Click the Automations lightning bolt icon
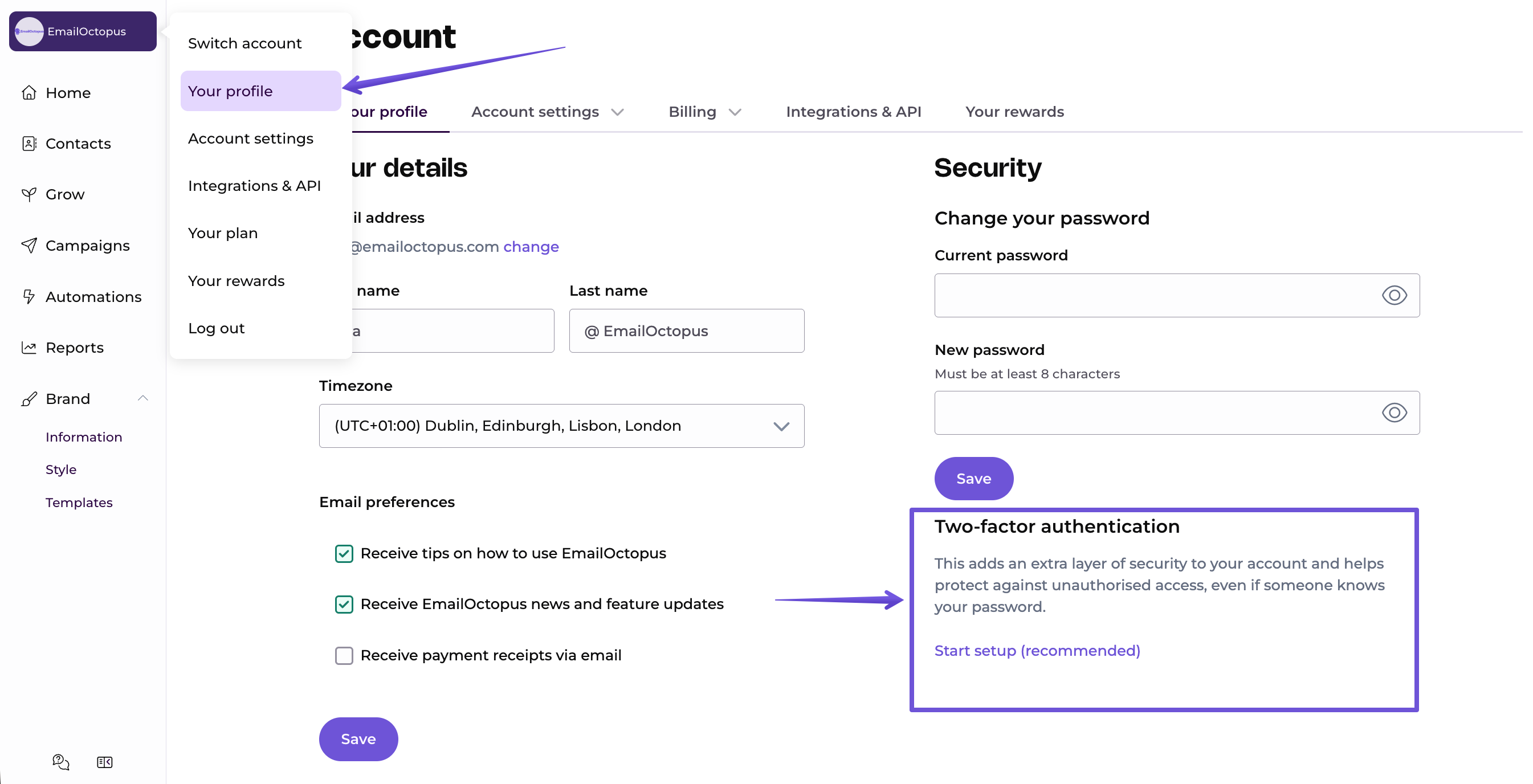The width and height of the screenshot is (1533, 784). 28,296
